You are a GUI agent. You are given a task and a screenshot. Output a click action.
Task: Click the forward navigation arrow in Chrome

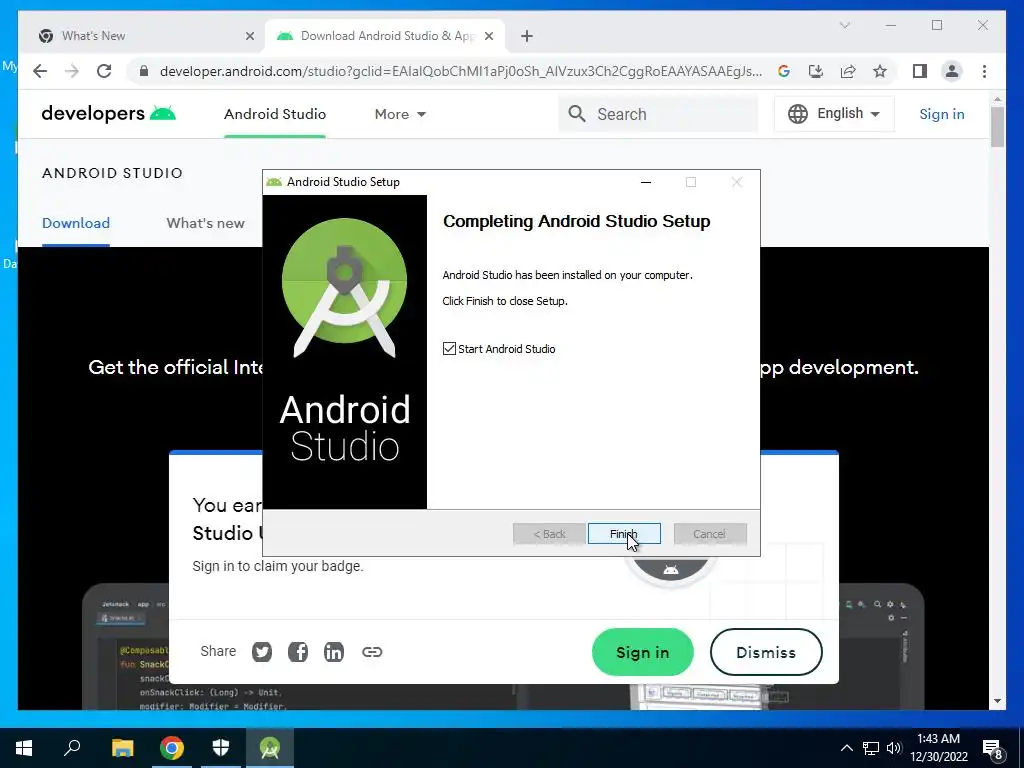pyautogui.click(x=72, y=71)
